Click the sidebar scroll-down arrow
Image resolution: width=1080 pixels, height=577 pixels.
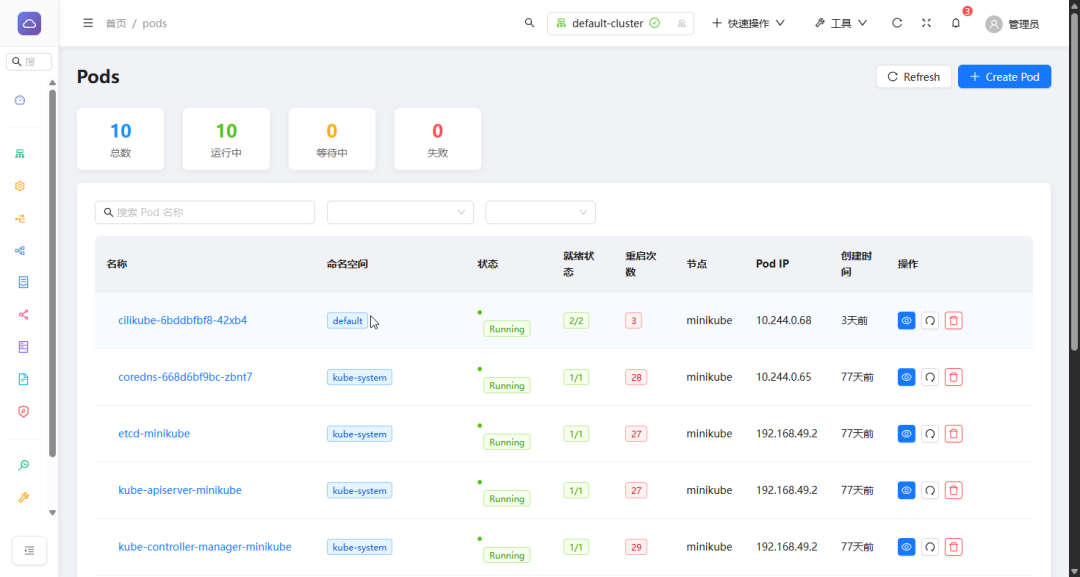click(x=52, y=513)
